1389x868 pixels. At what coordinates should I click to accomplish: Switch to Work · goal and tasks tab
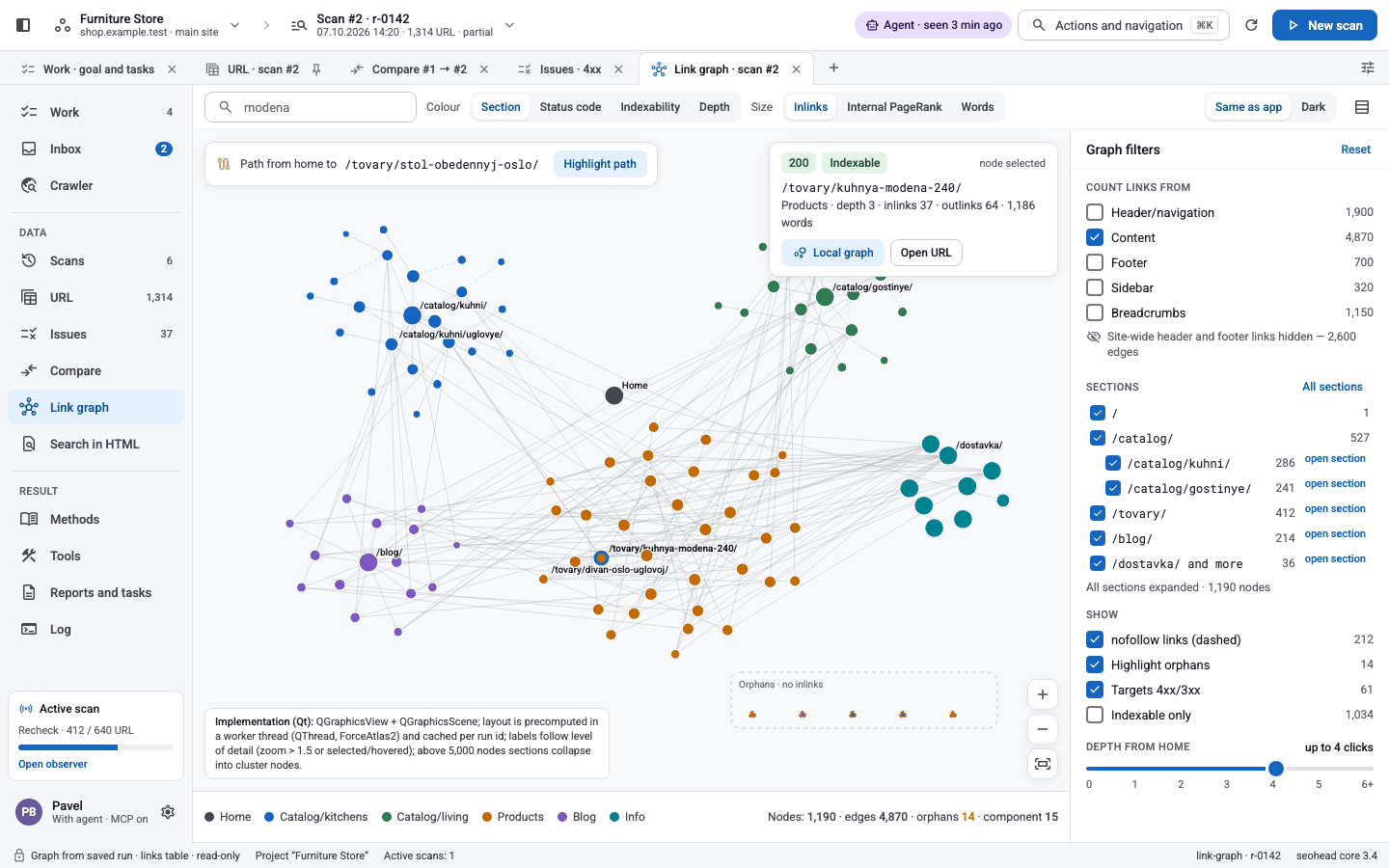point(98,69)
